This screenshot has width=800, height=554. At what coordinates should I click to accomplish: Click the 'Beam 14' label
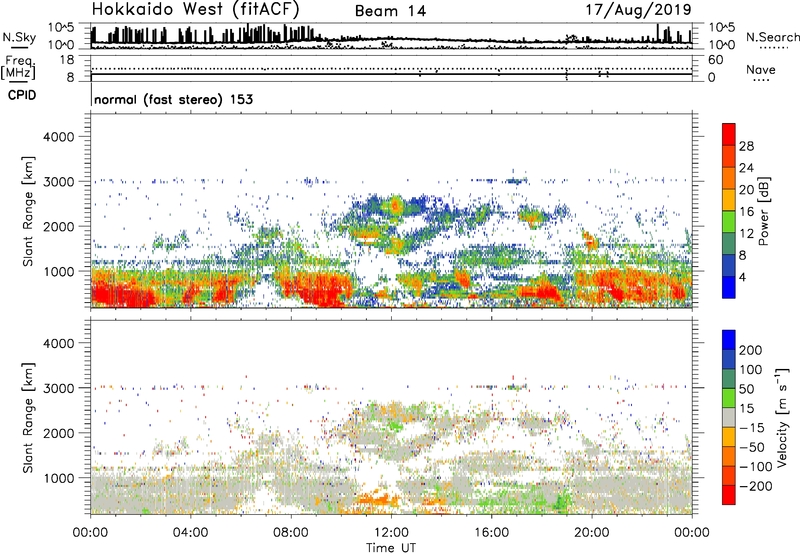pyautogui.click(x=390, y=11)
